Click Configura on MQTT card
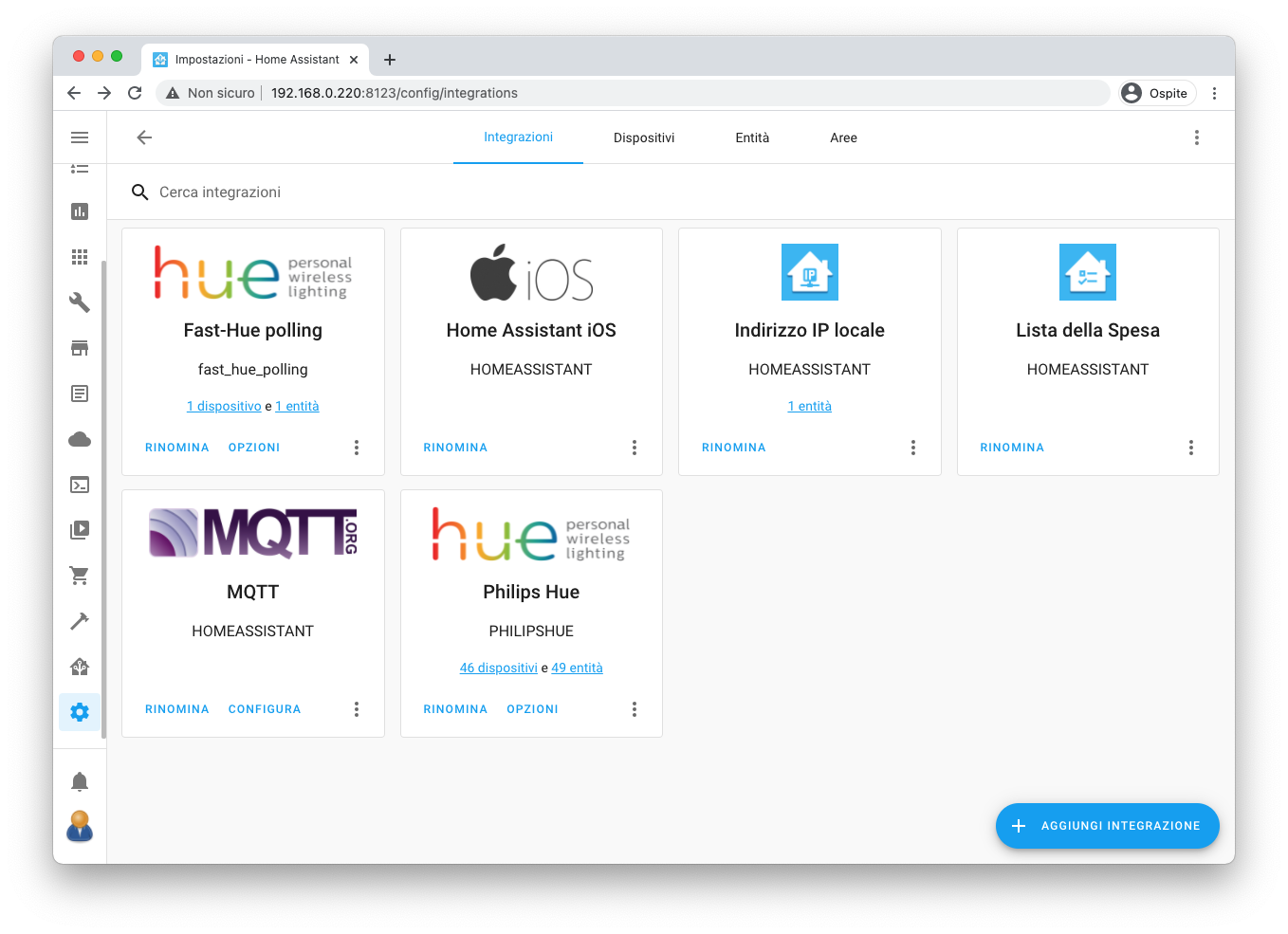The height and width of the screenshot is (934, 1288). (265, 709)
